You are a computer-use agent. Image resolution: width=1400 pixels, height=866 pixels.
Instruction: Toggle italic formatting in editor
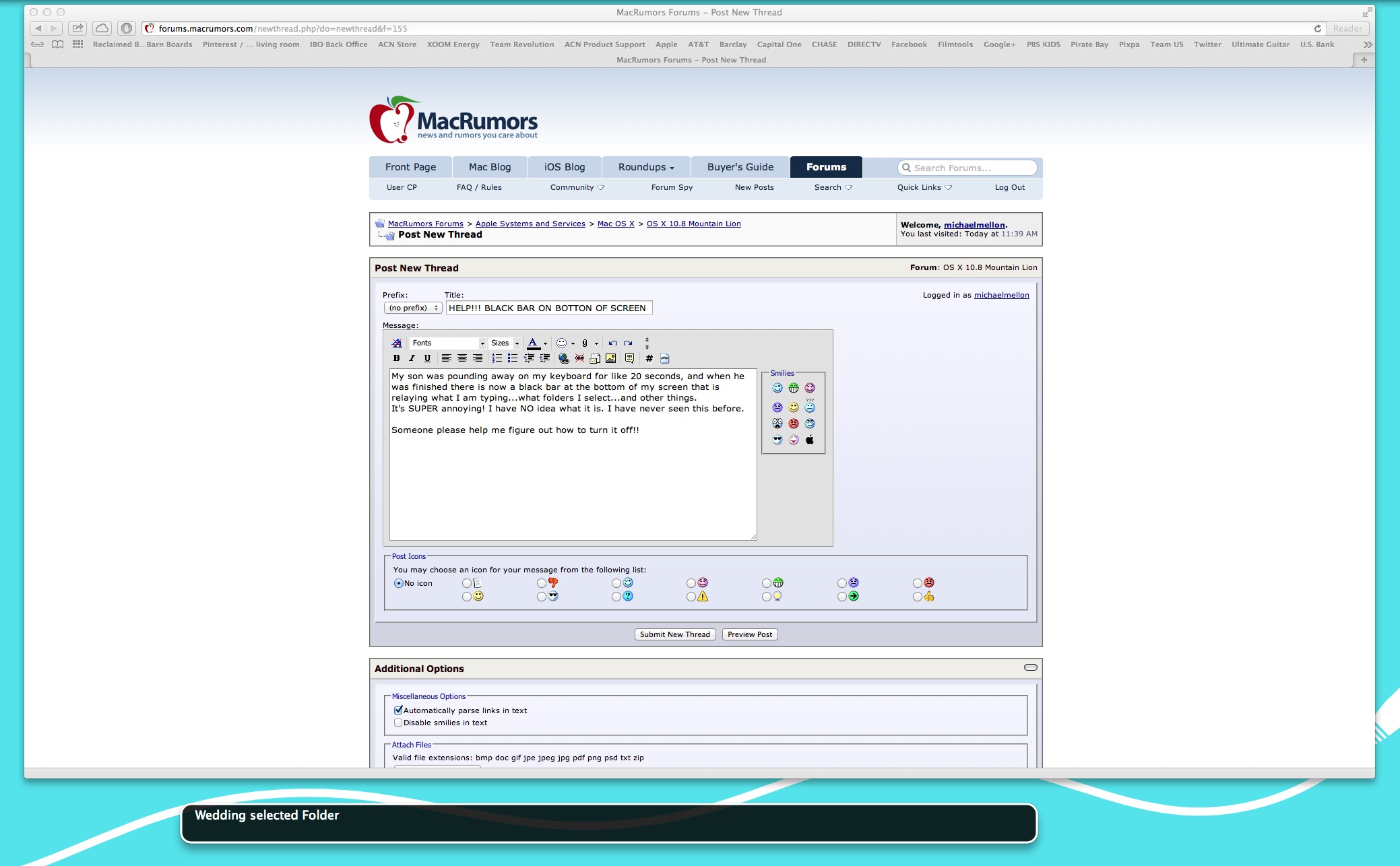tap(412, 358)
